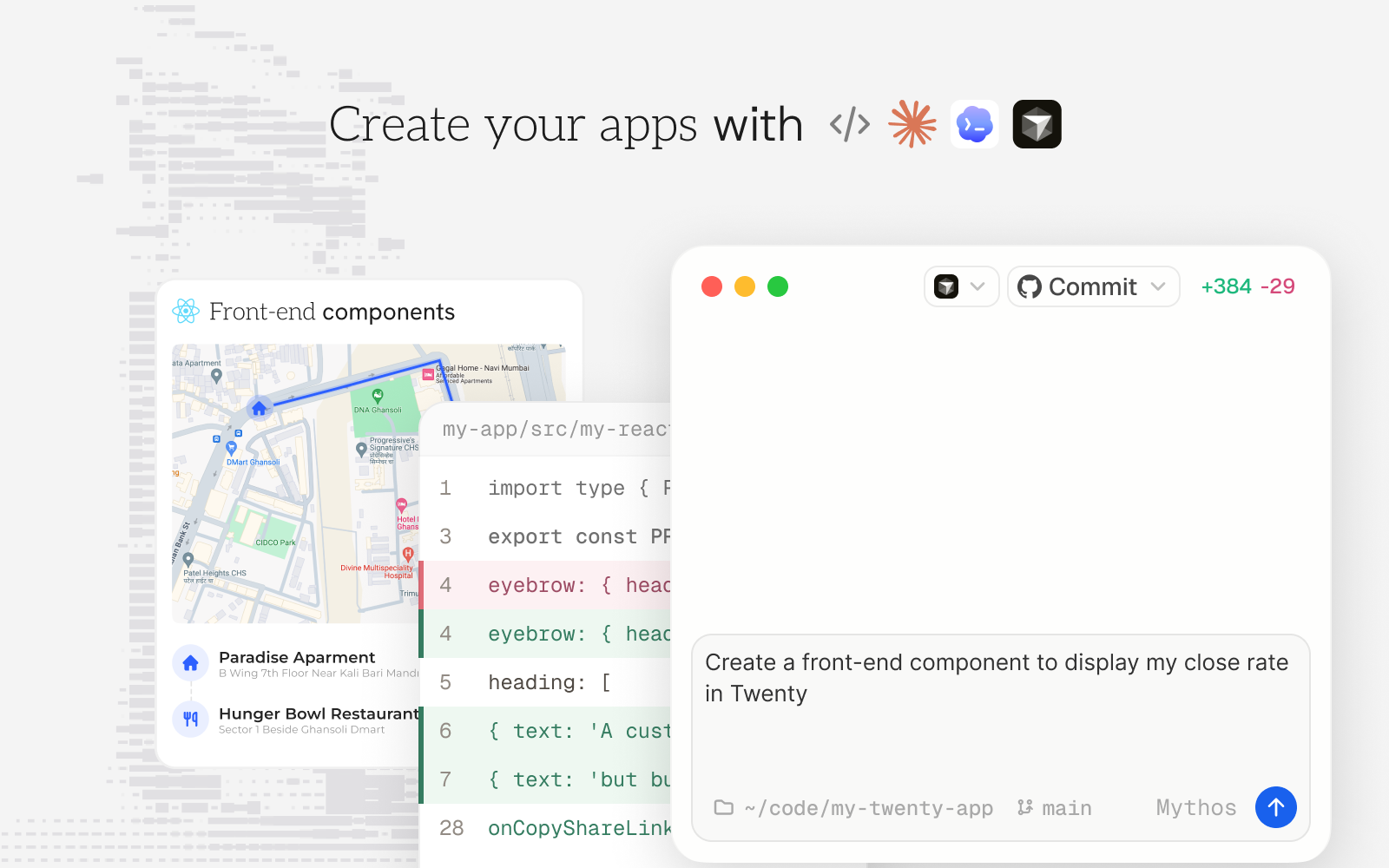Click the GitHub logo on the Commit button
The image size is (1389, 868).
click(x=1030, y=286)
